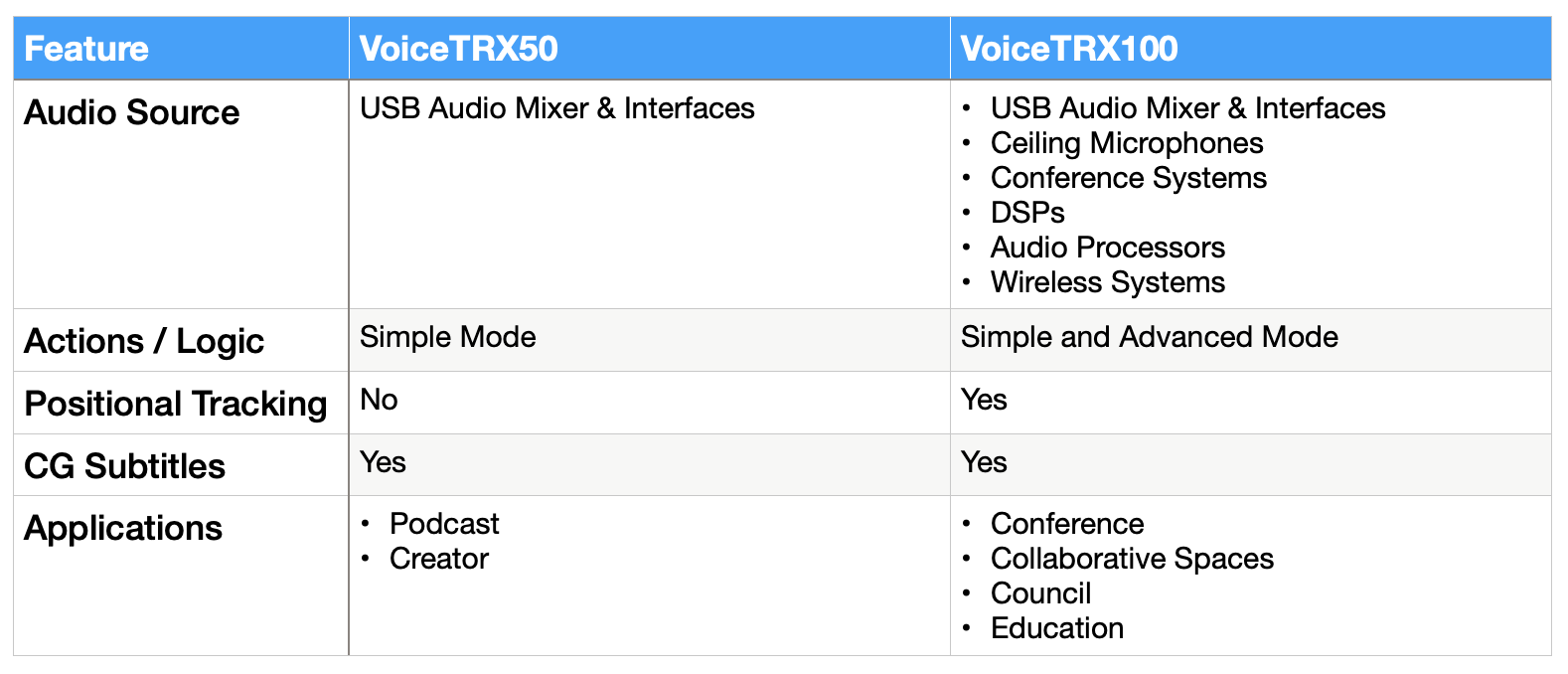Click the Feature column header
The width and height of the screenshot is (1568, 674).
coord(86,49)
